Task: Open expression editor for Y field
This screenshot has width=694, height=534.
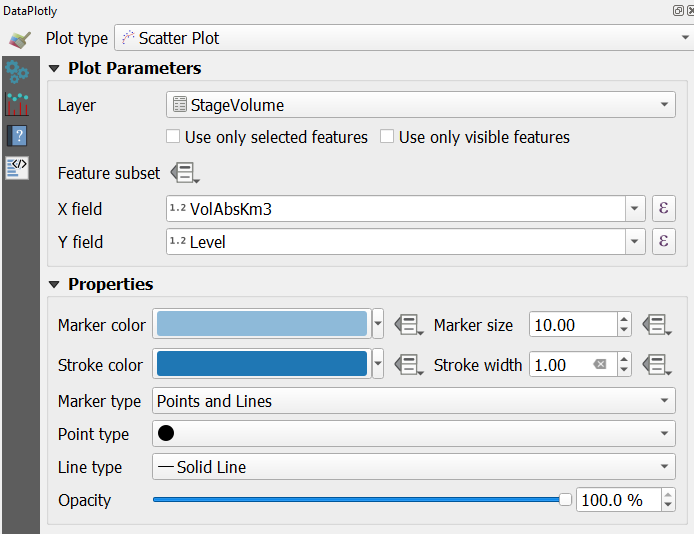Action: [x=663, y=242]
